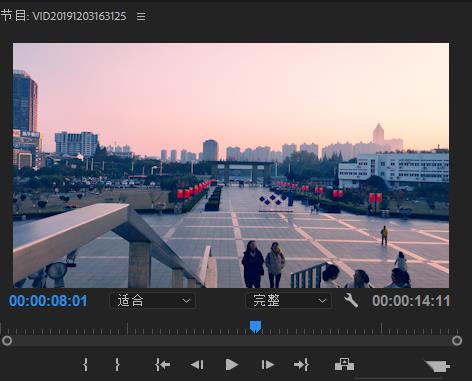Click the left zoom scroll bar handle

[7, 341]
